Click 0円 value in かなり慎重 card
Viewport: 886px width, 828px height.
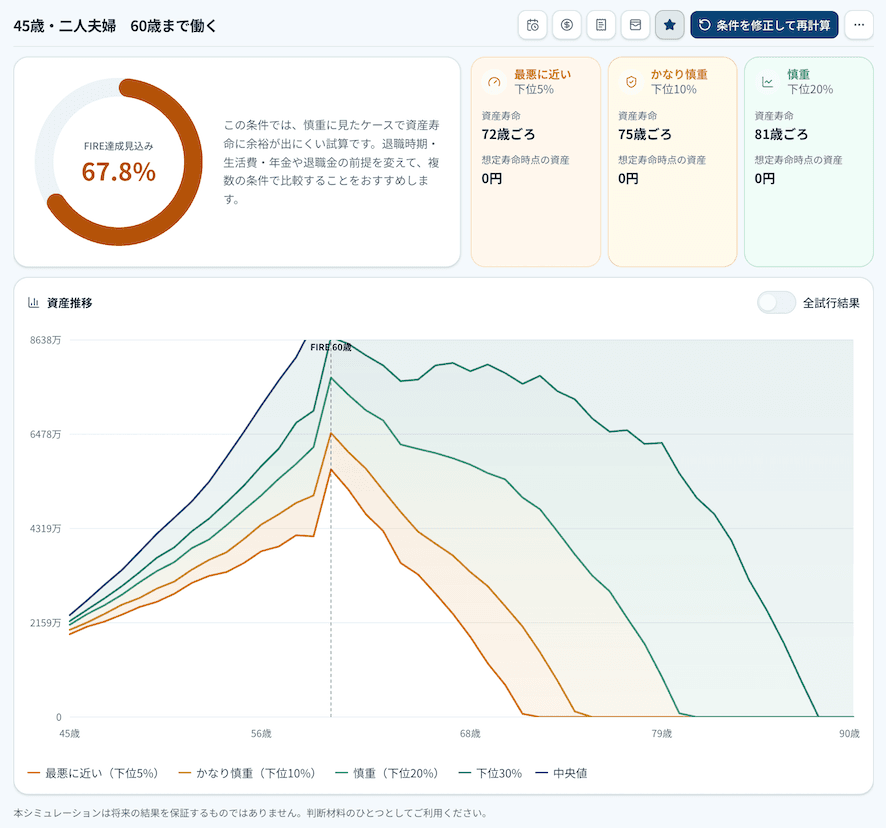tap(628, 179)
